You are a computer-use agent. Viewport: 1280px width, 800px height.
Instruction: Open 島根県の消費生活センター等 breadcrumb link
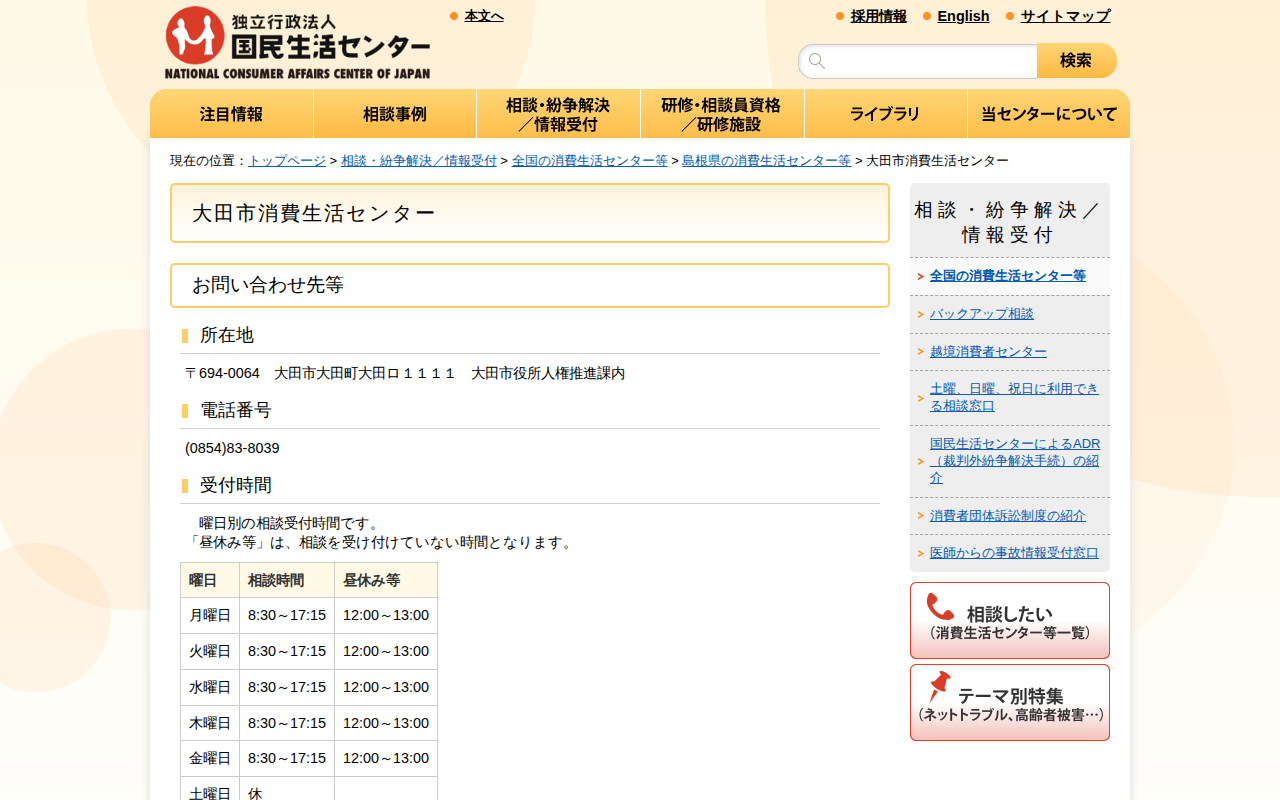[766, 161]
